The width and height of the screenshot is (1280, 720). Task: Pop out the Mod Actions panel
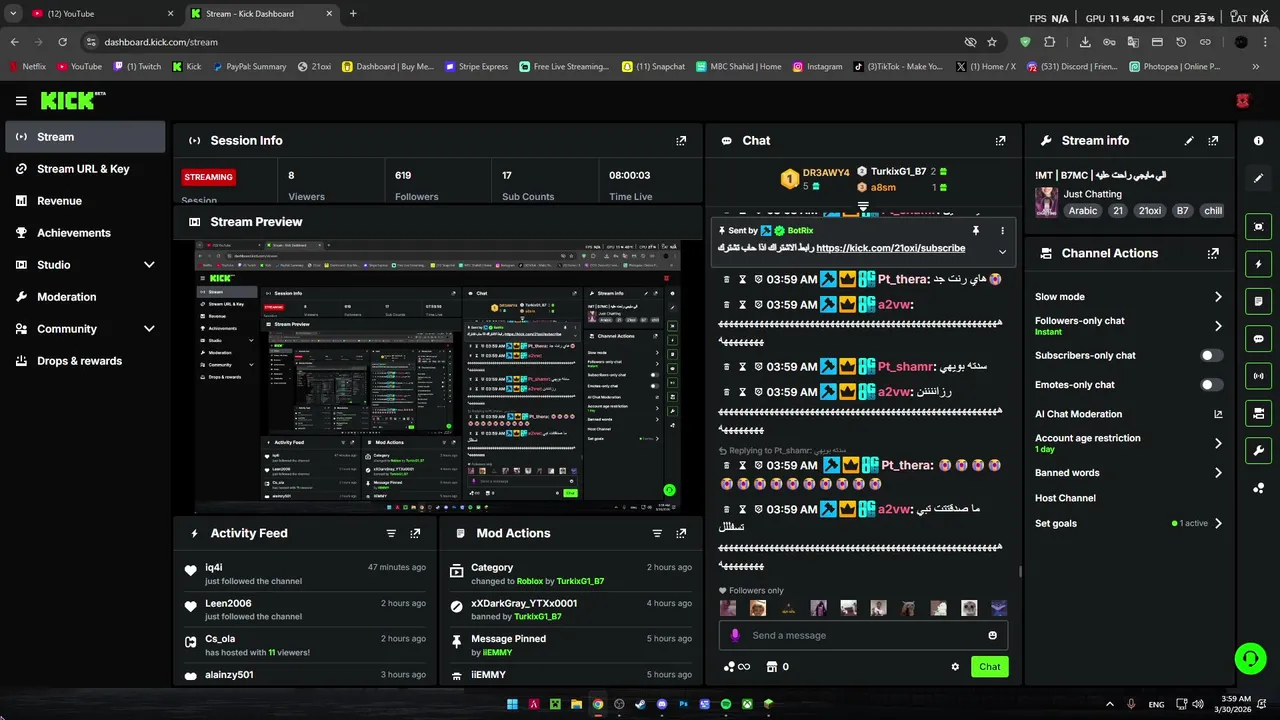click(x=681, y=534)
